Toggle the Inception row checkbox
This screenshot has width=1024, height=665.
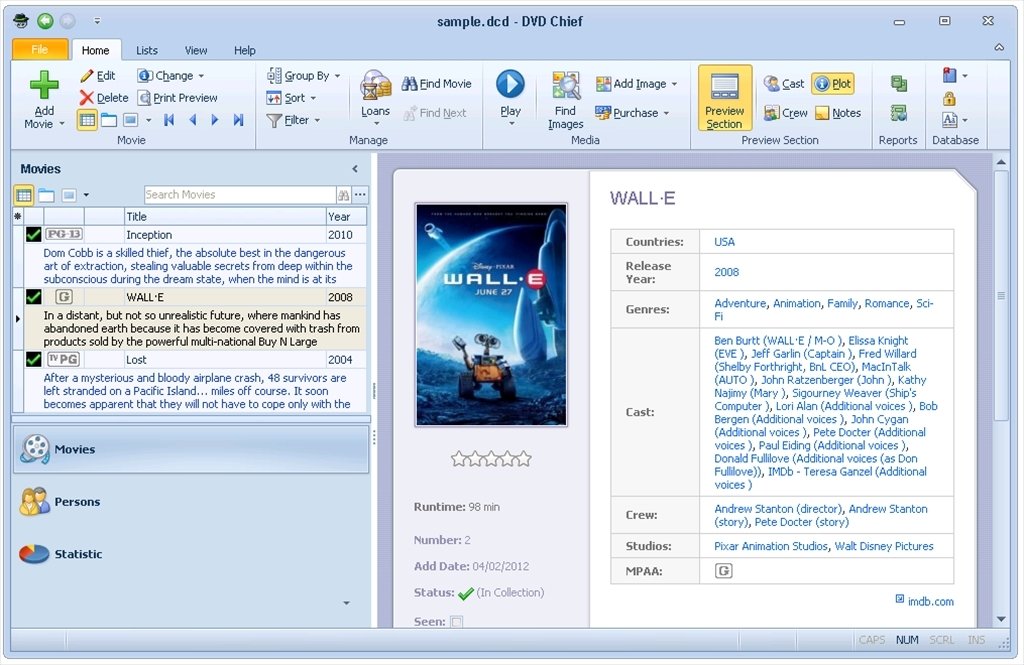coord(33,235)
